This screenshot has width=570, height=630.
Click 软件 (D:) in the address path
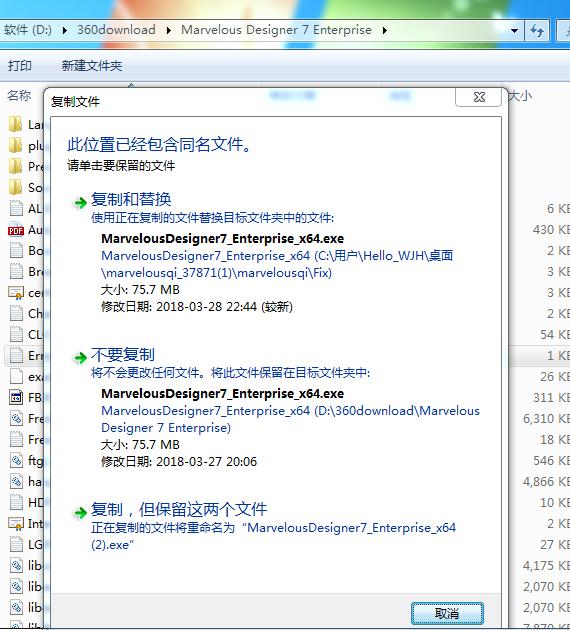click(28, 30)
